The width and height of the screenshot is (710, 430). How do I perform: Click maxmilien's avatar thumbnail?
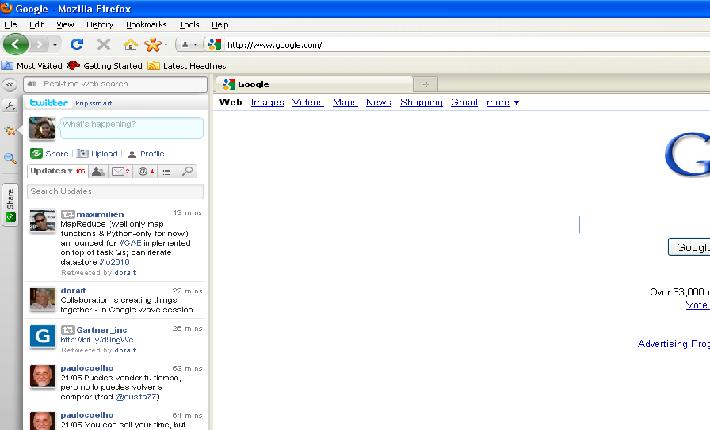click(x=42, y=221)
